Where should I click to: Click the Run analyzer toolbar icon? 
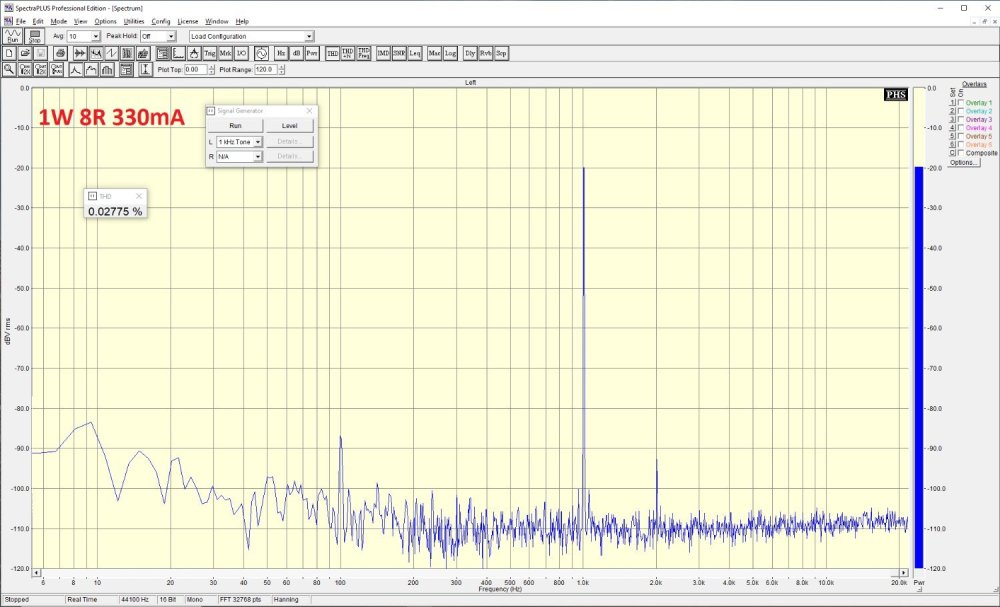point(13,36)
